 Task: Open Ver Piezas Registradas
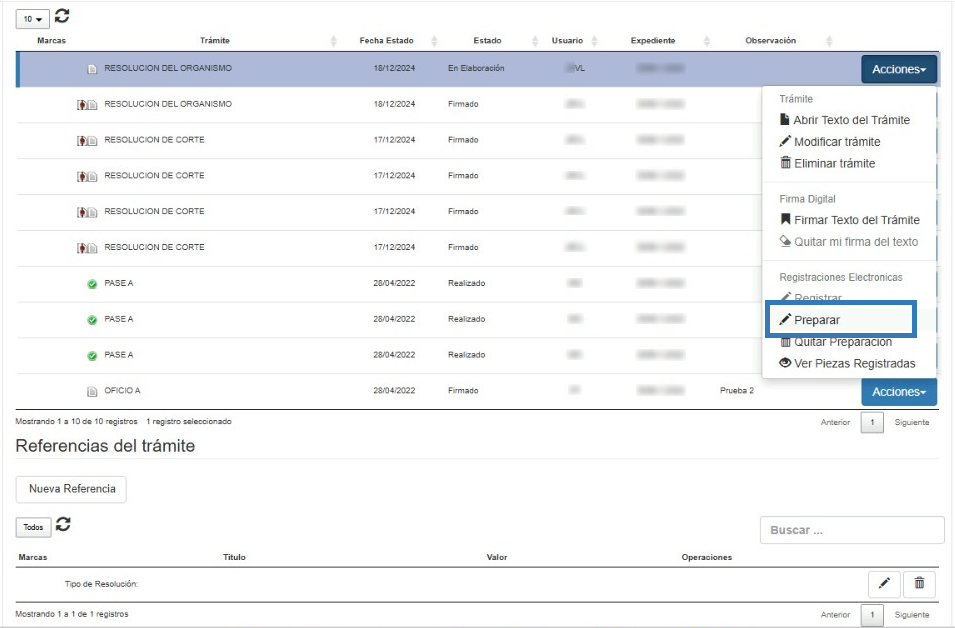pyautogui.click(x=853, y=363)
